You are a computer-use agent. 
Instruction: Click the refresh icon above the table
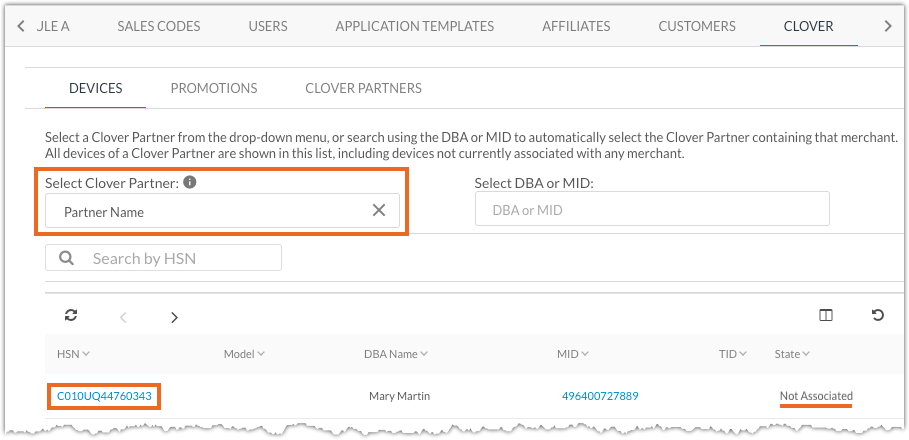(71, 315)
